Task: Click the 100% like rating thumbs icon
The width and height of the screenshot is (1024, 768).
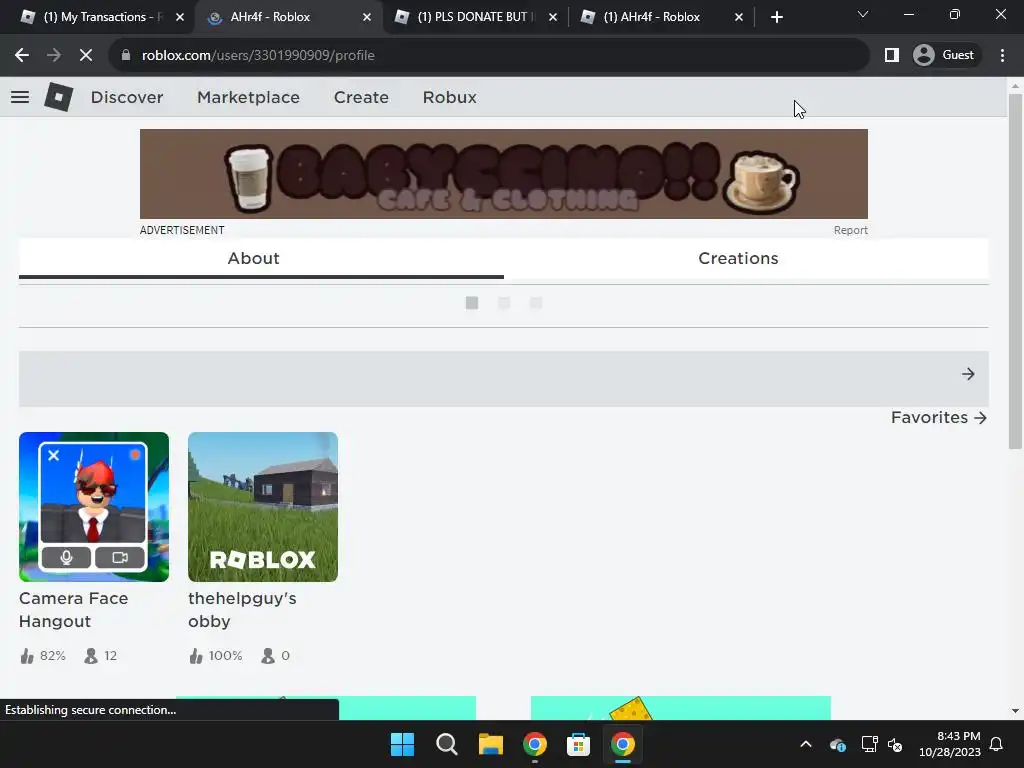Action: [x=196, y=656]
